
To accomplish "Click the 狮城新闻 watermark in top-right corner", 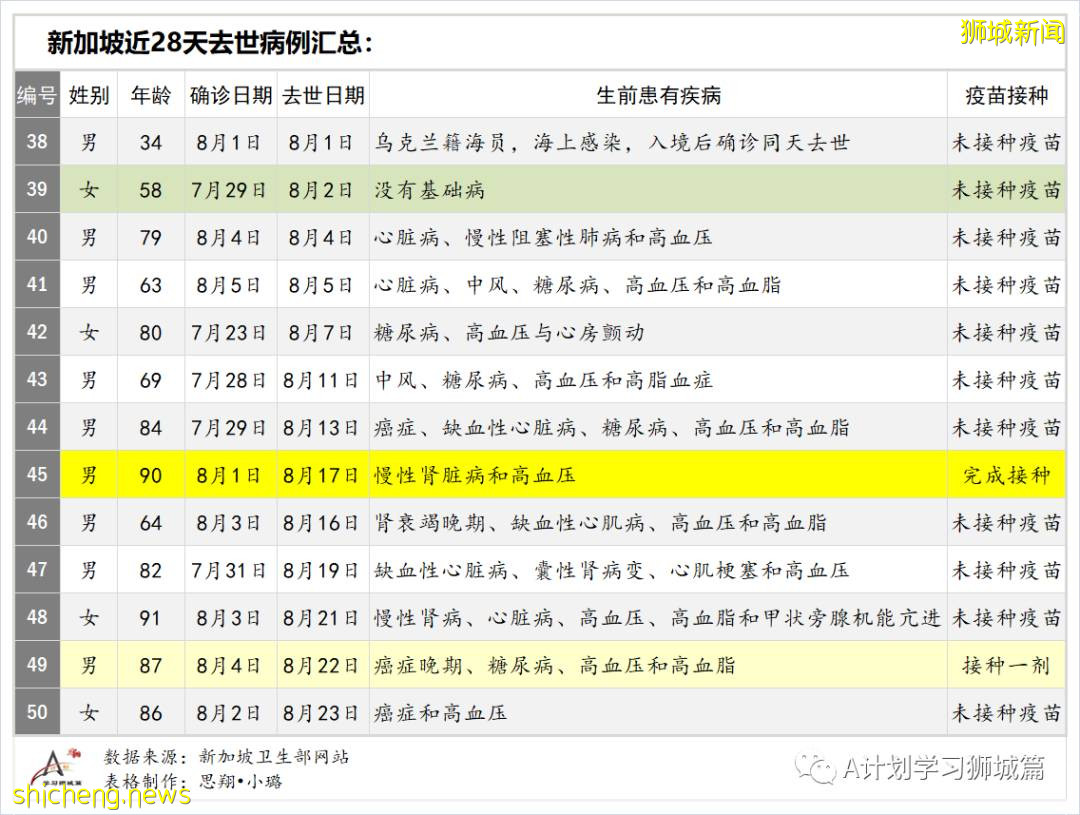I will [1012, 32].
